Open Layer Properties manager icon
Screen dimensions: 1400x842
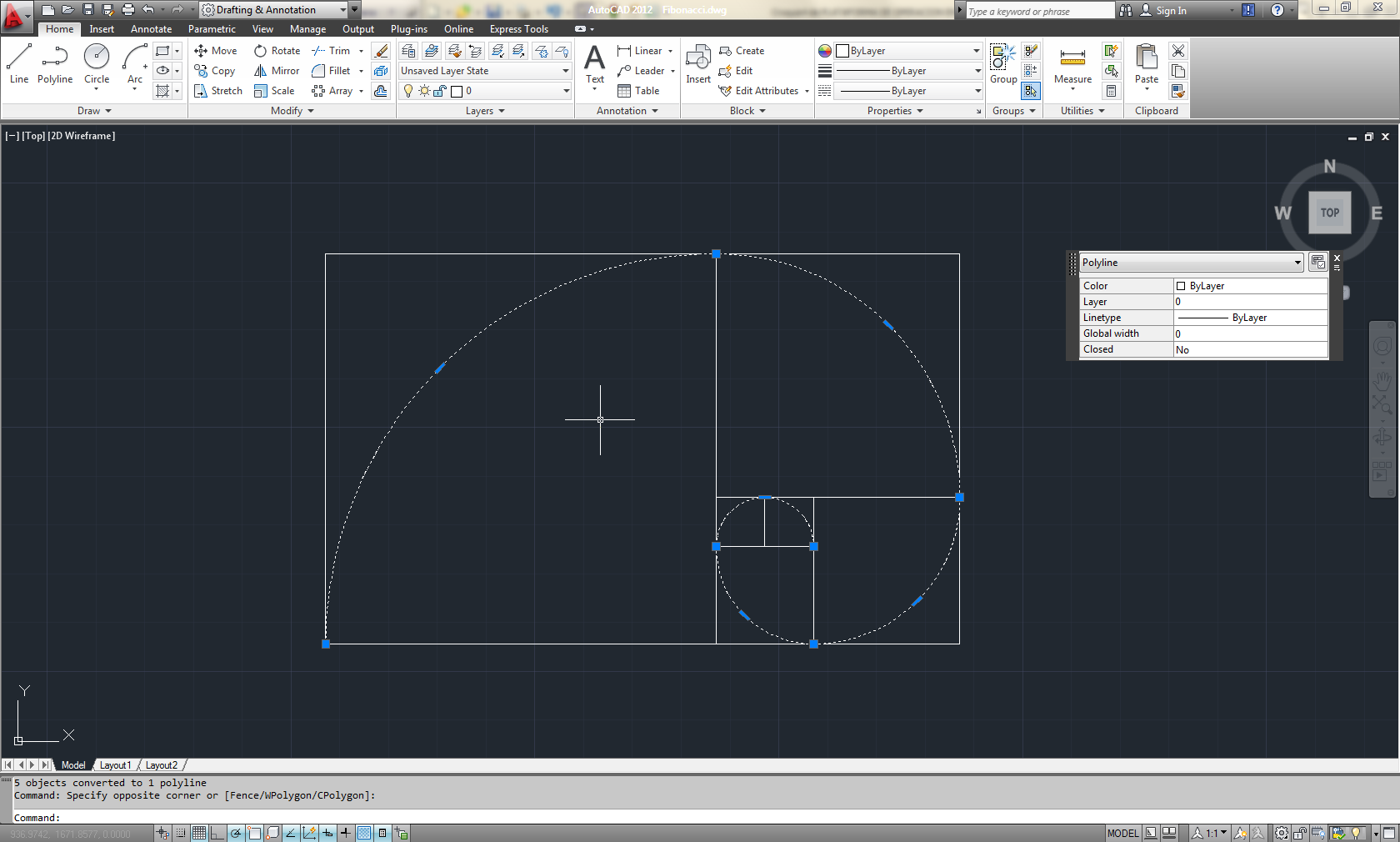click(x=408, y=51)
